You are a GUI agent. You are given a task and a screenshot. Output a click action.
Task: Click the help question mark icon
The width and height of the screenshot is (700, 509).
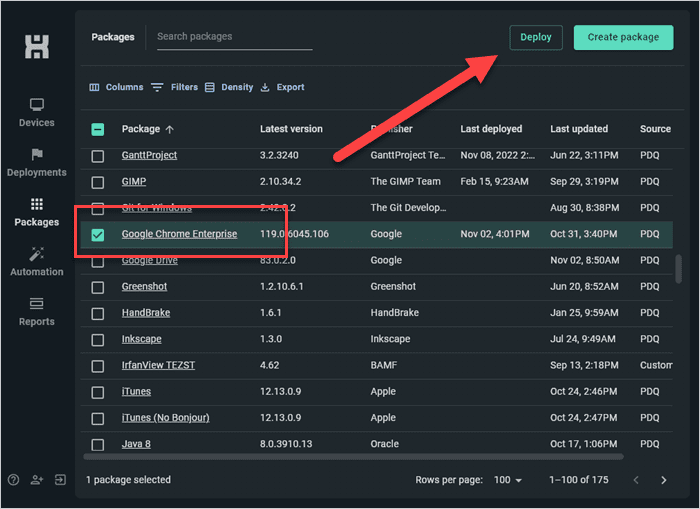[x=13, y=480]
